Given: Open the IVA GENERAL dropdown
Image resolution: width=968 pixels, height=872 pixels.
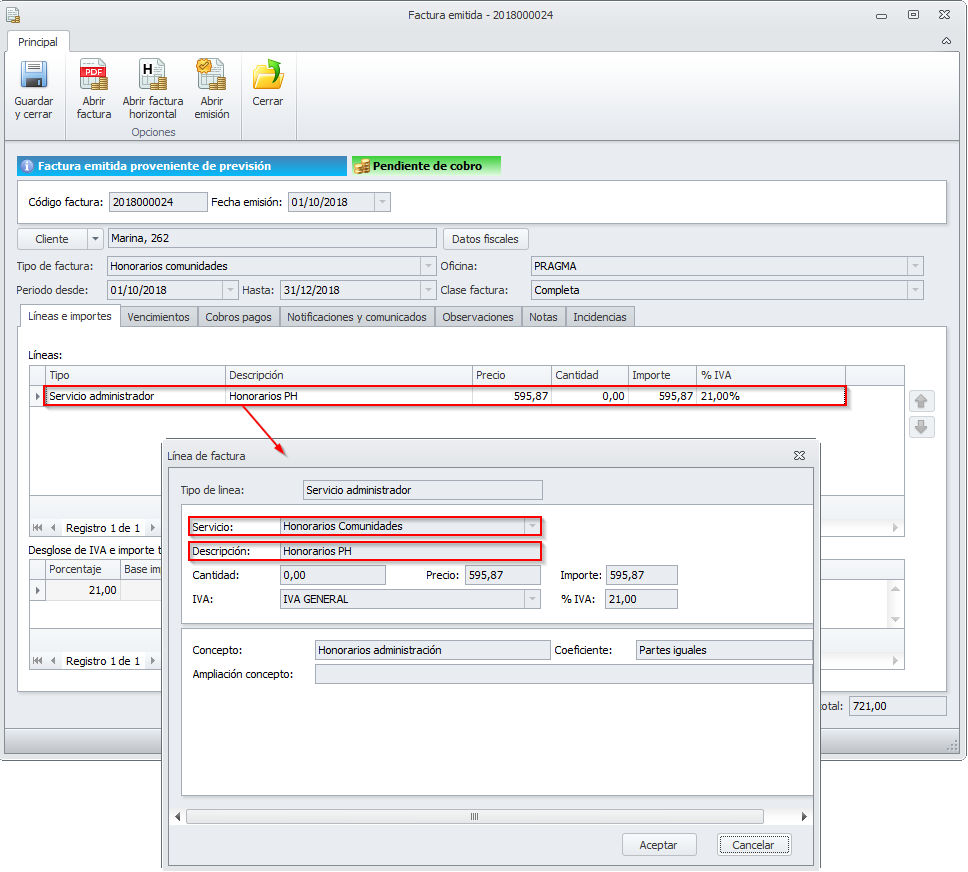Looking at the screenshot, I should (x=531, y=599).
